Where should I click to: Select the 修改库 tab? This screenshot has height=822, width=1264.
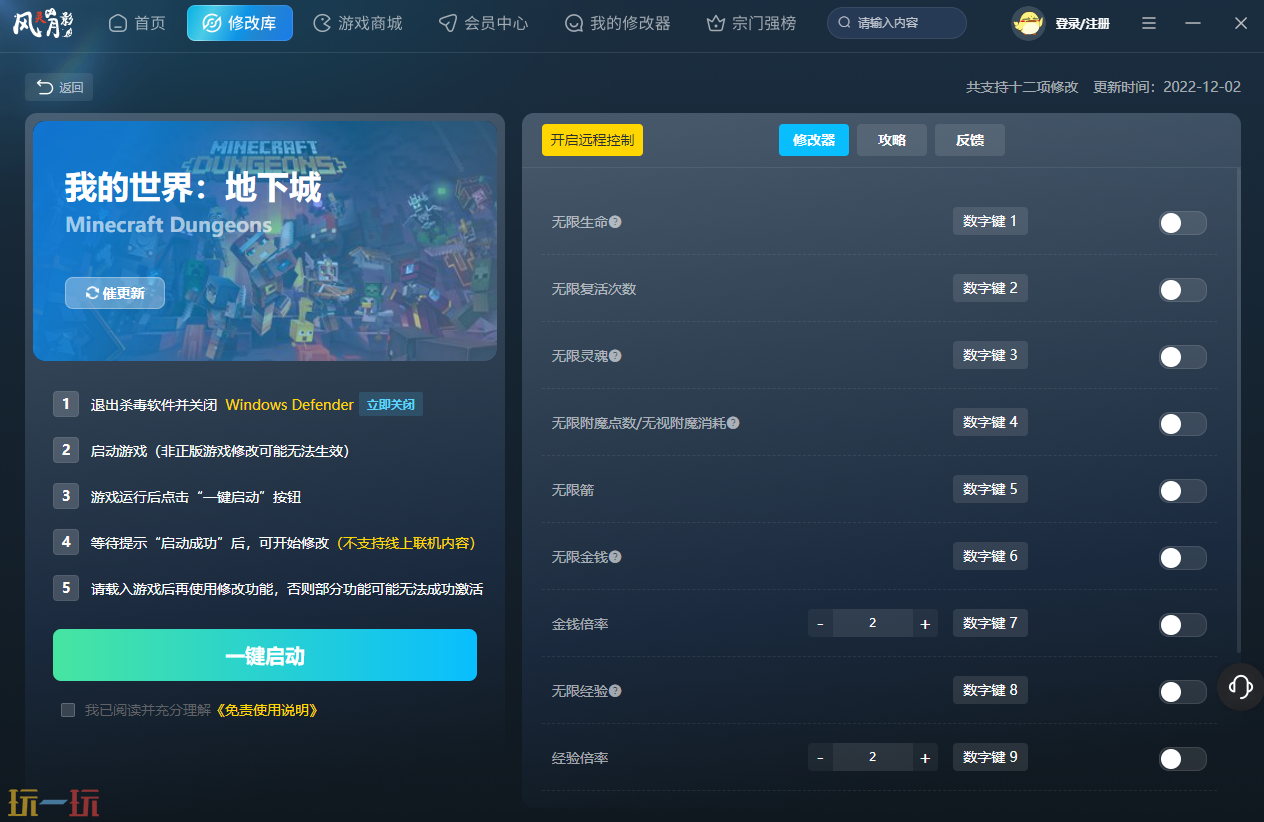point(240,23)
